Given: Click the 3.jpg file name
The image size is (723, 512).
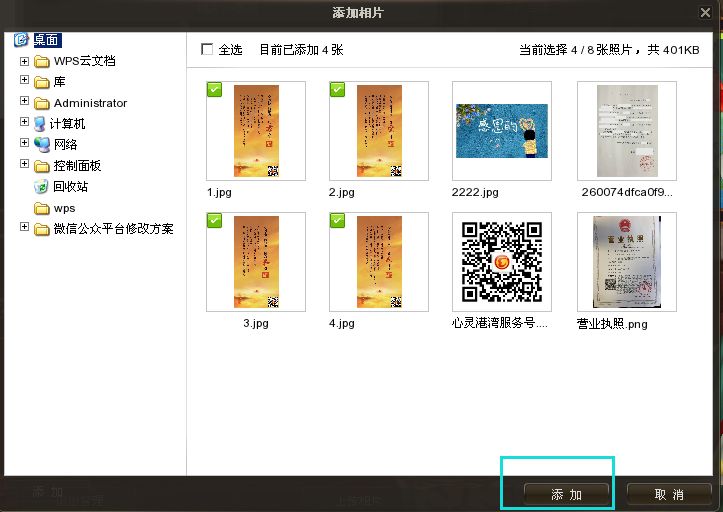Looking at the screenshot, I should 256,323.
